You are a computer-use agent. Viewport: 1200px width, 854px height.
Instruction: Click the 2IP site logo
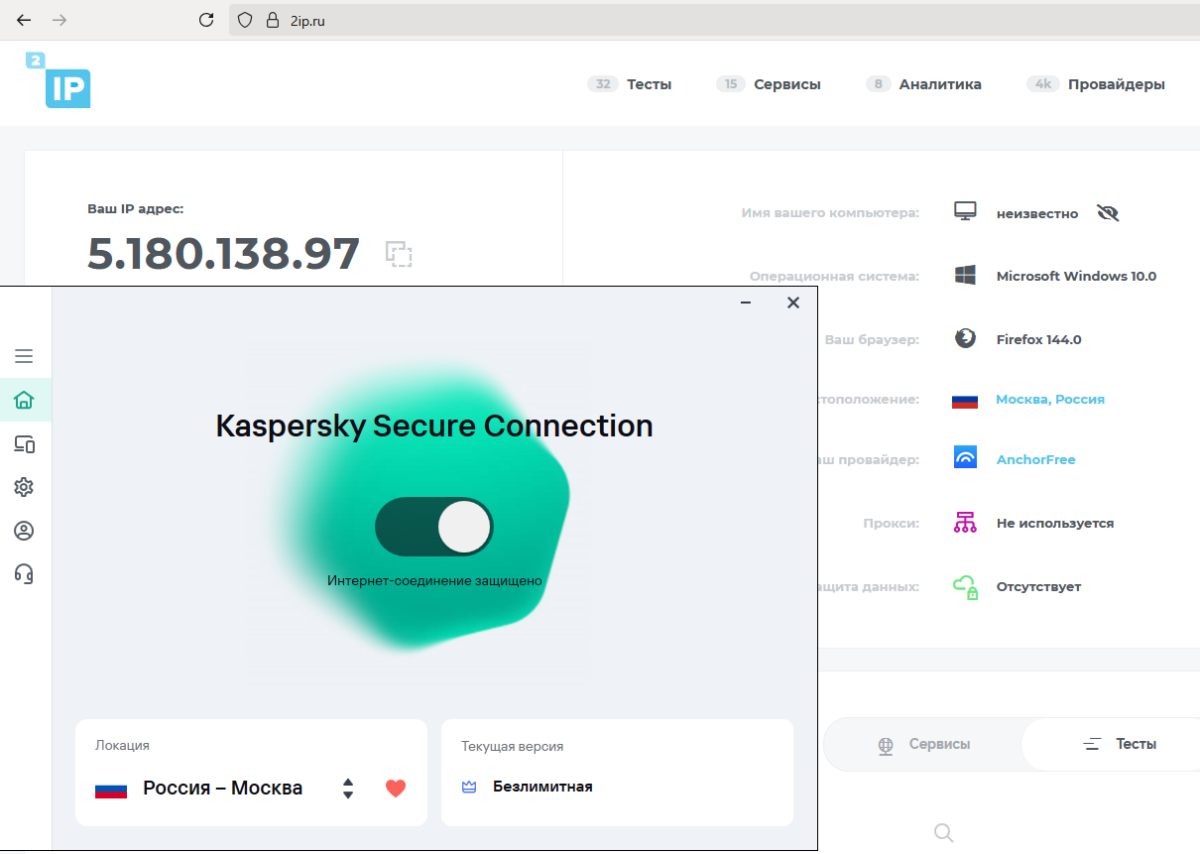59,80
